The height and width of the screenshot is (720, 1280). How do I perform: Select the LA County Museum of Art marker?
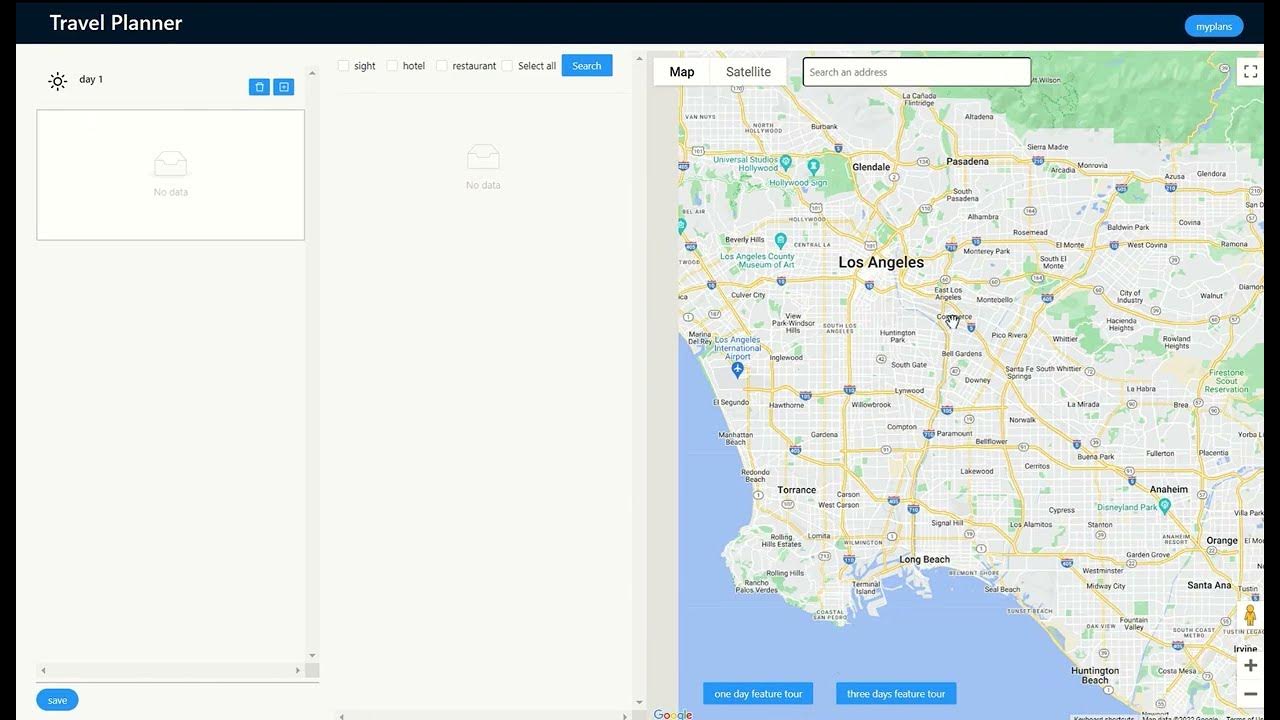(x=781, y=240)
